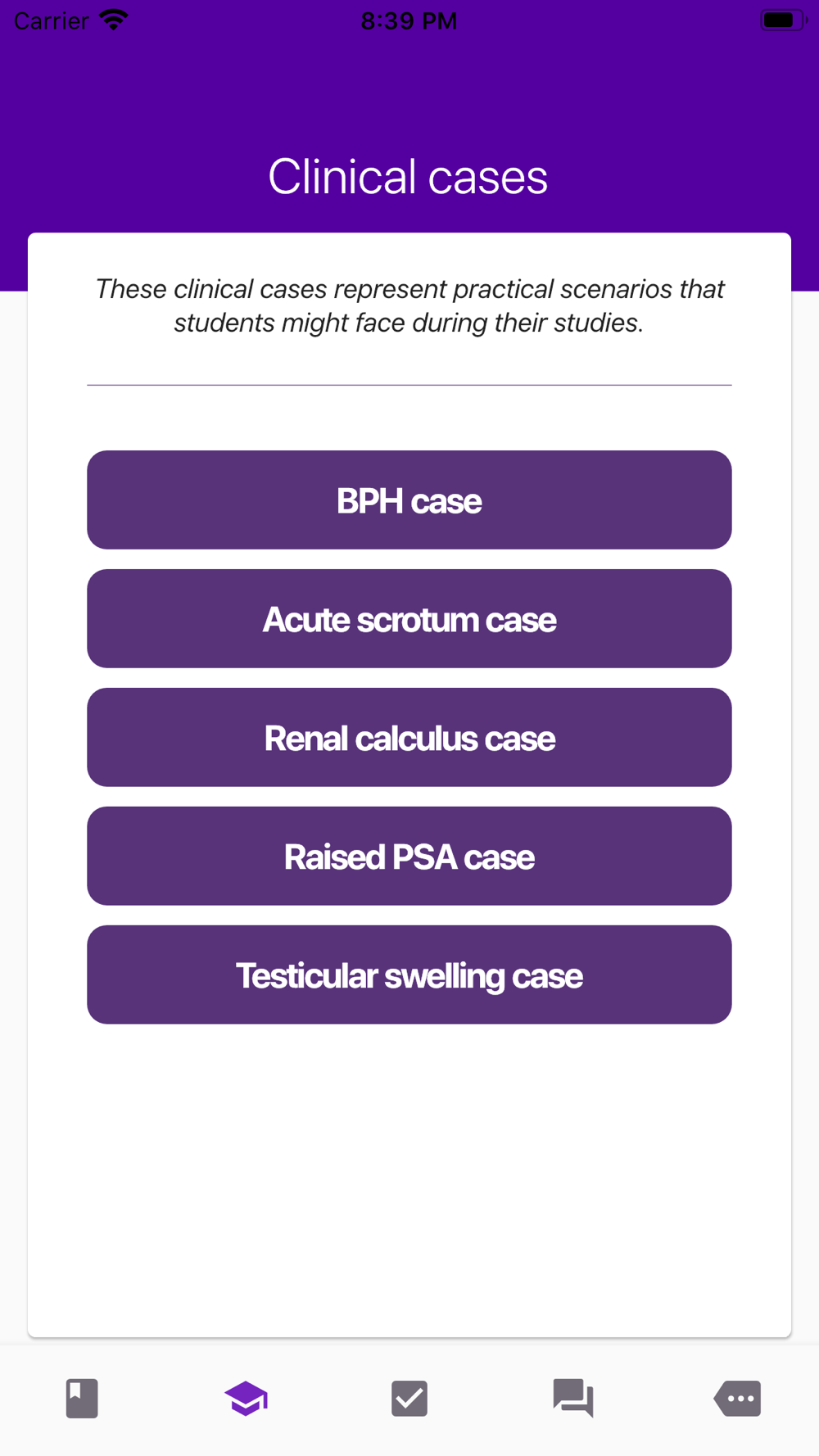Click the 8:39 PM clock
The width and height of the screenshot is (819, 1456).
pyautogui.click(x=409, y=20)
